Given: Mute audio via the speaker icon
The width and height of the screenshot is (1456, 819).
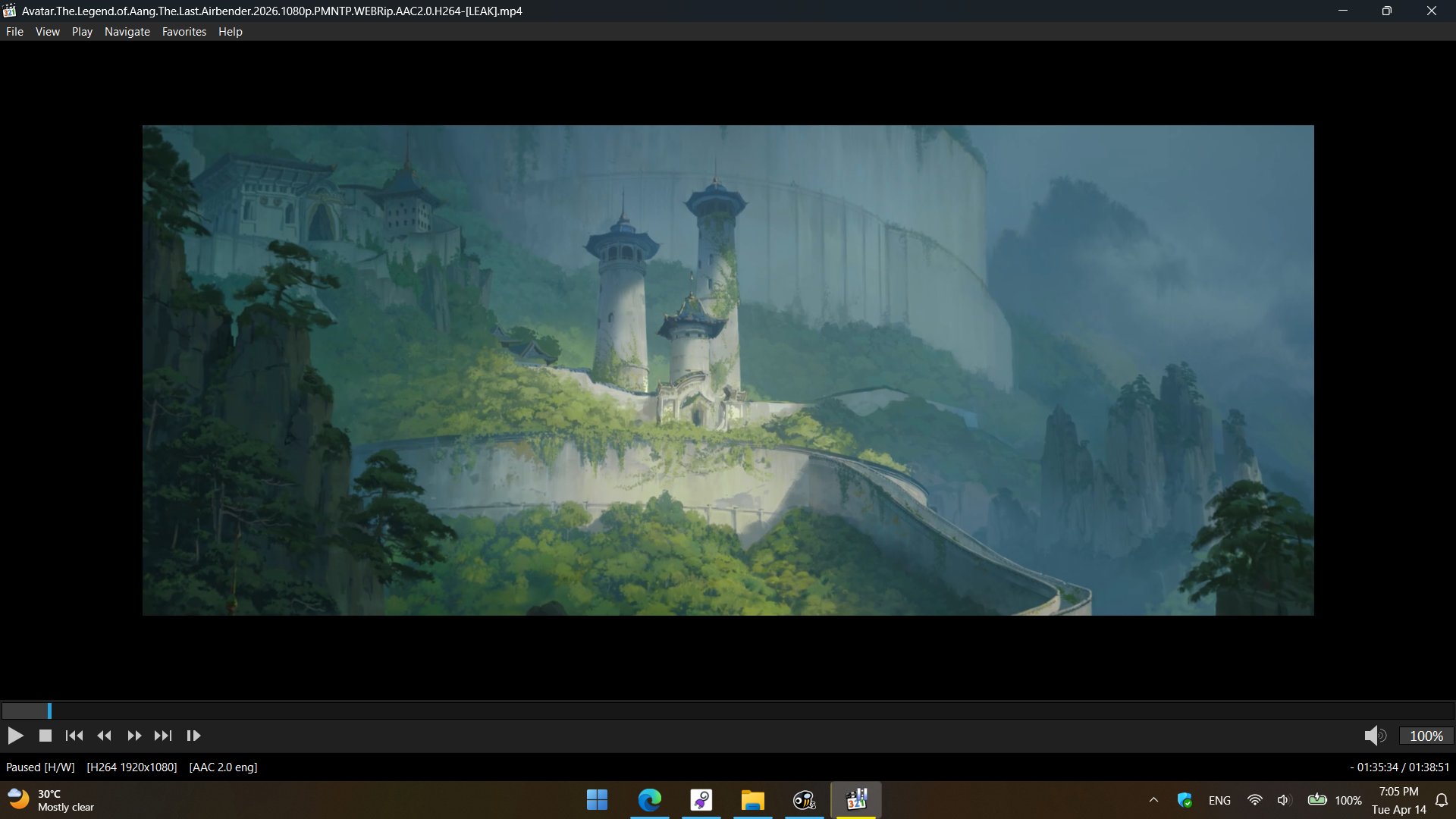Looking at the screenshot, I should (1373, 736).
